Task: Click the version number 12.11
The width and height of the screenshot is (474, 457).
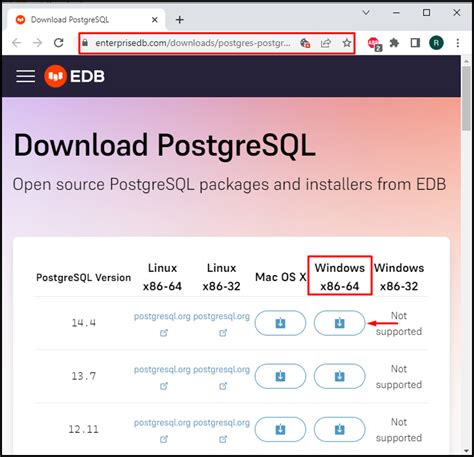Action: pos(83,429)
